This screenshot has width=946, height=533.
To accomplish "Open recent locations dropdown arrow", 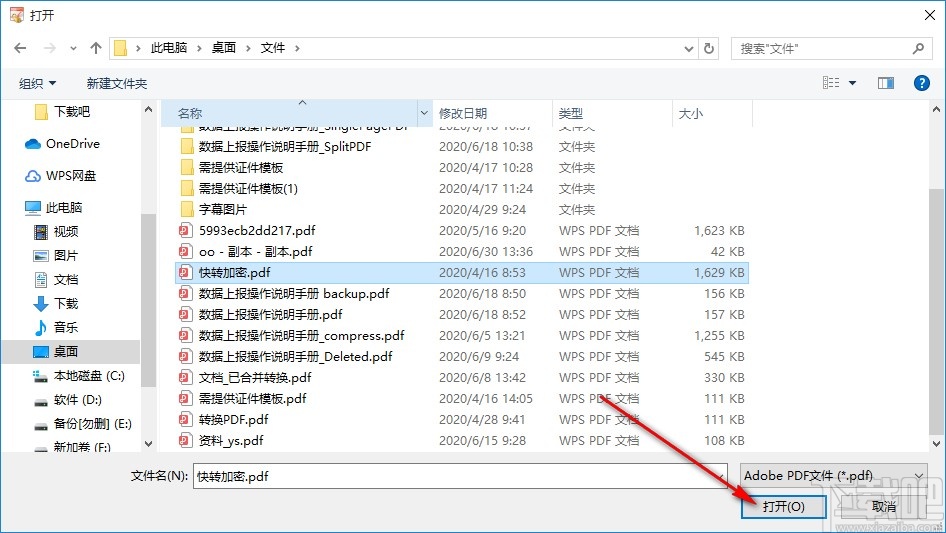I will pyautogui.click(x=74, y=49).
